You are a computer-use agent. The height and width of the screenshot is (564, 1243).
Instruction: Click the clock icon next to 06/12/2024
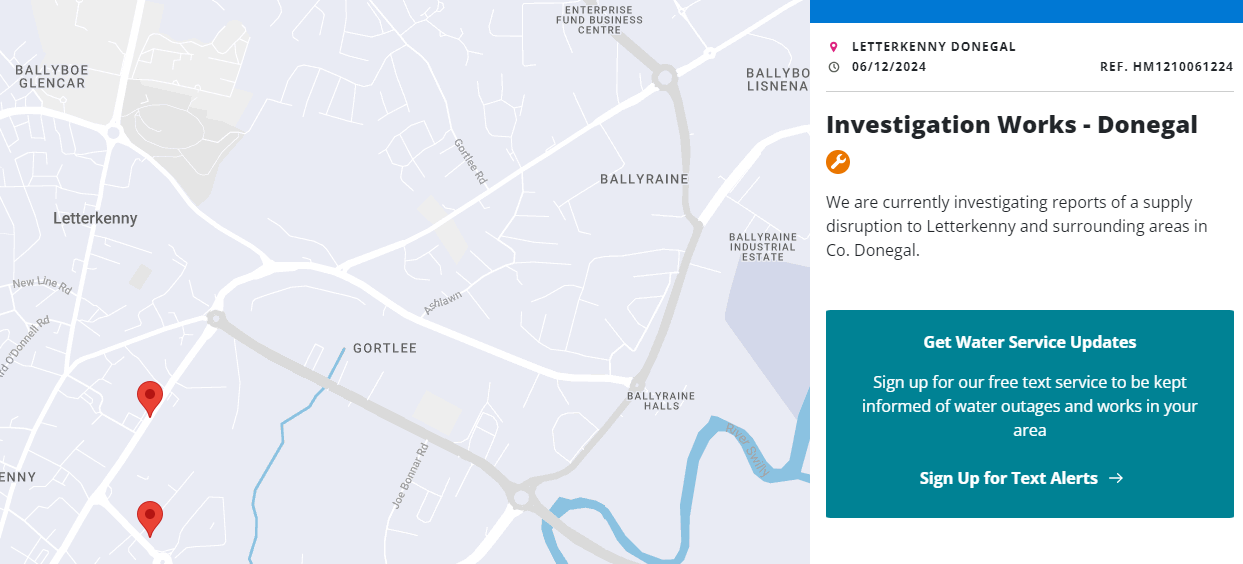[x=833, y=67]
